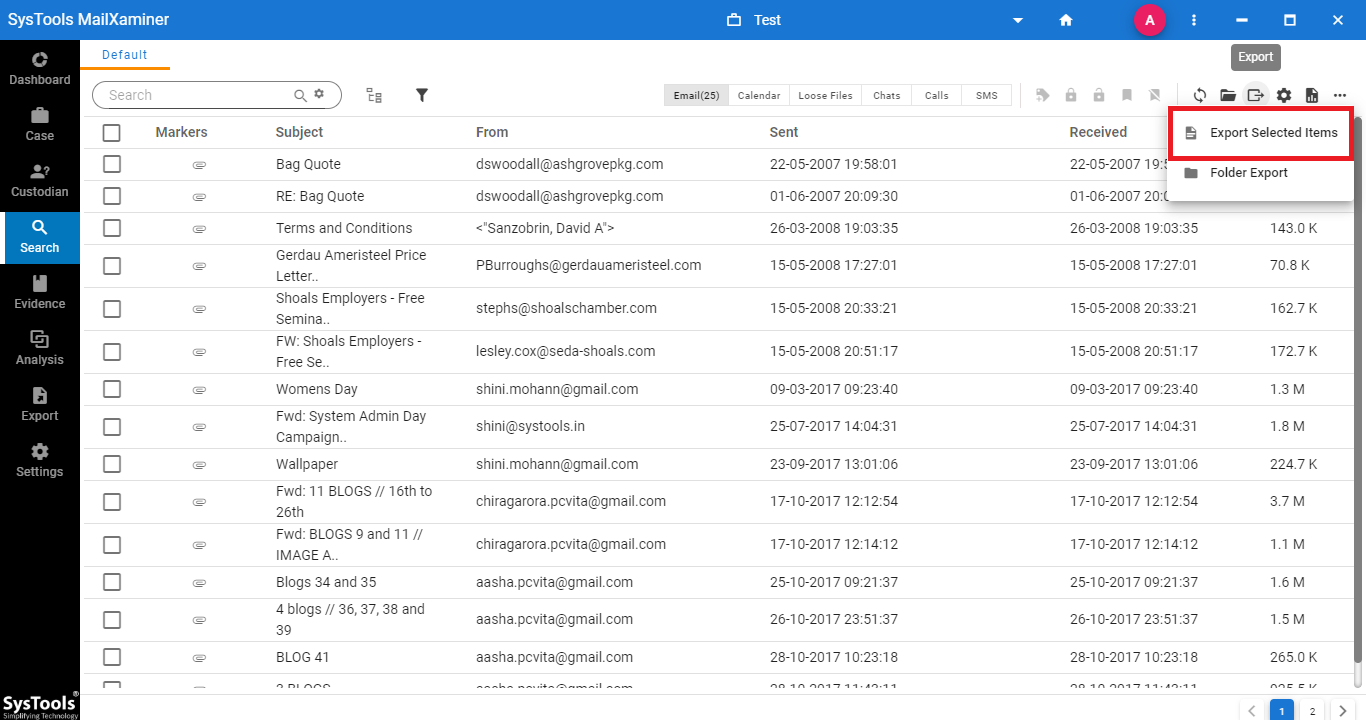The image size is (1366, 720).
Task: Switch to the Email(25) tab
Action: (696, 95)
